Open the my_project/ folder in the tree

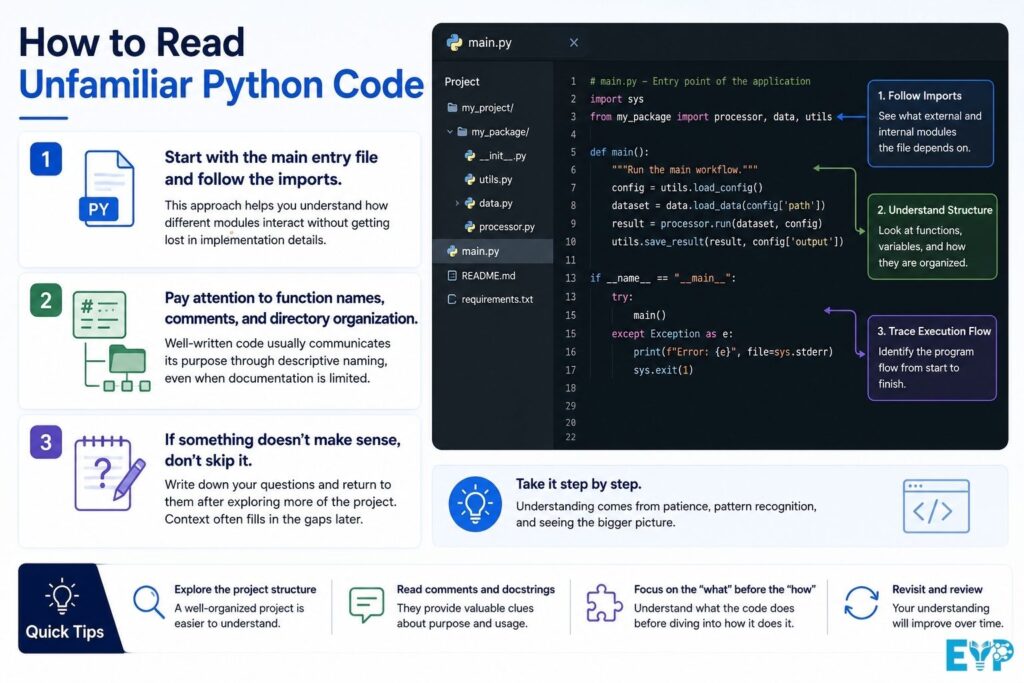[x=481, y=108]
